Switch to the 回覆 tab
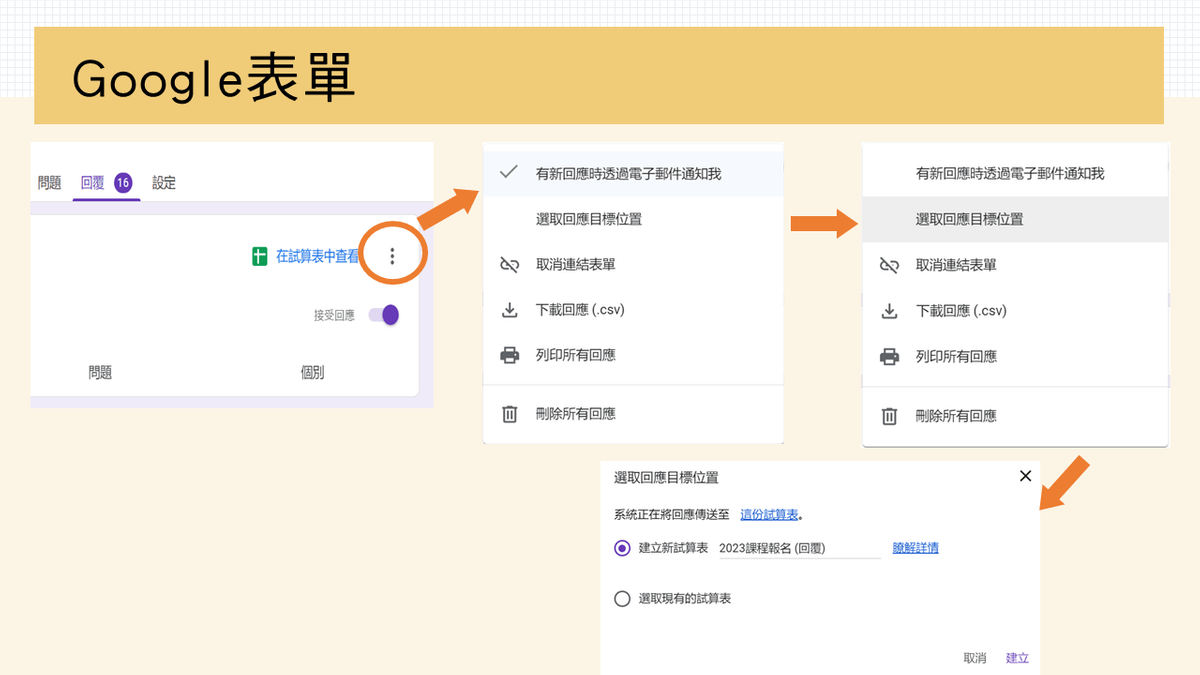The image size is (1200, 675). [x=92, y=183]
